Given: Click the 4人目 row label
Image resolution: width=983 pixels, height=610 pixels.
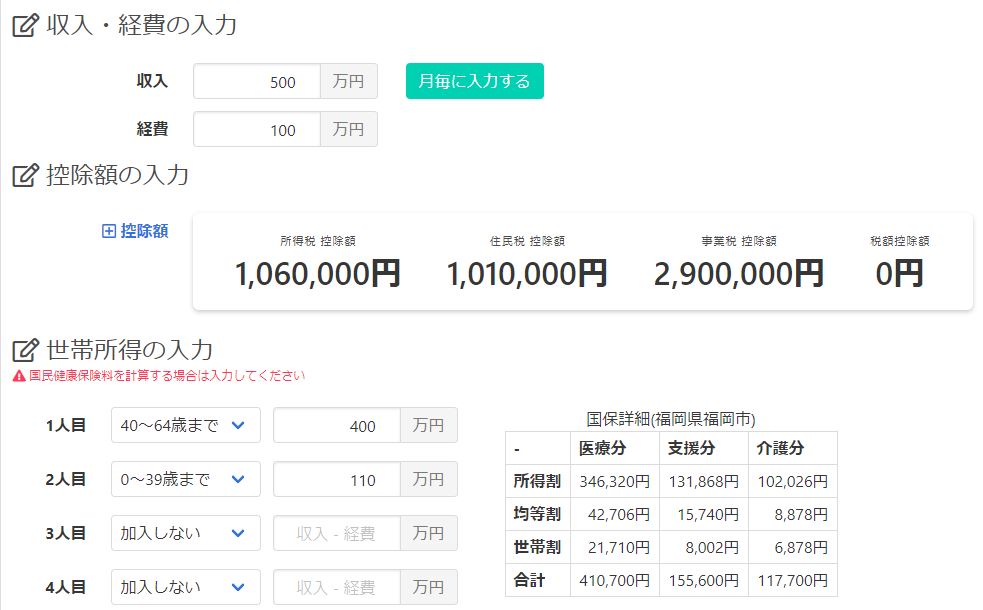Looking at the screenshot, I should pyautogui.click(x=65, y=587).
